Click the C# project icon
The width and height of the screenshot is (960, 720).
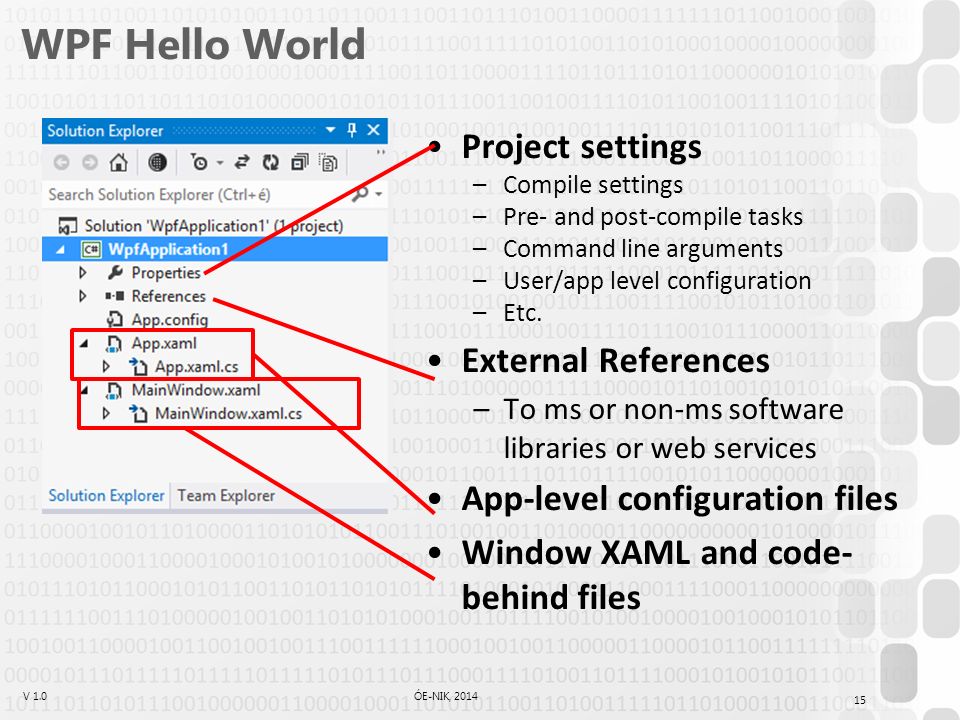click(x=91, y=249)
